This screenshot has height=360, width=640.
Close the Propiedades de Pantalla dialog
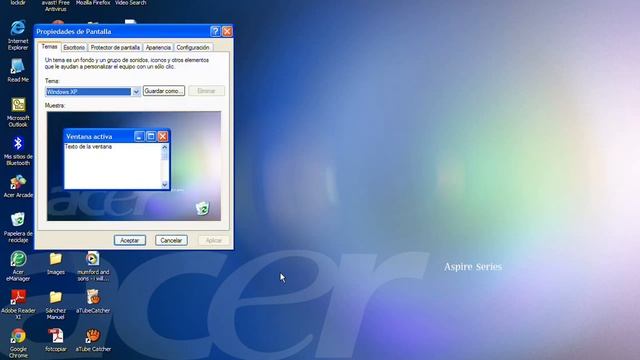227,31
